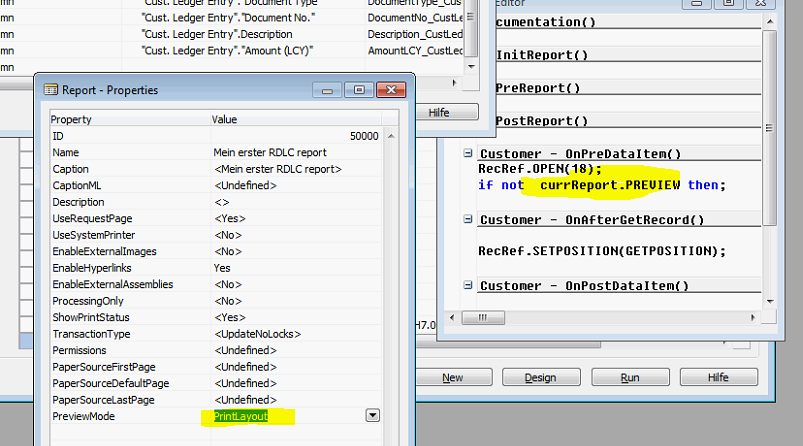The image size is (803, 446).
Task: Open the PreviewMode value dropdown arrow
Action: coord(373,415)
